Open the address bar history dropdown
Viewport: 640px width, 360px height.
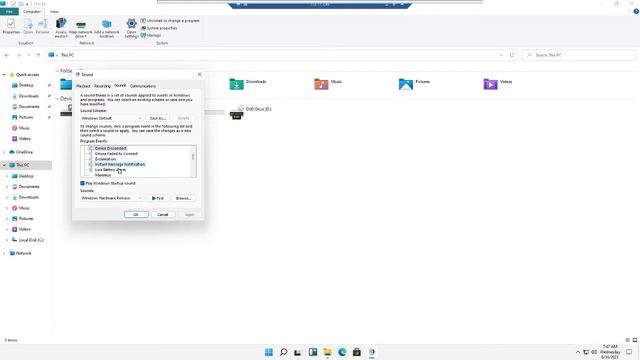pos(501,55)
